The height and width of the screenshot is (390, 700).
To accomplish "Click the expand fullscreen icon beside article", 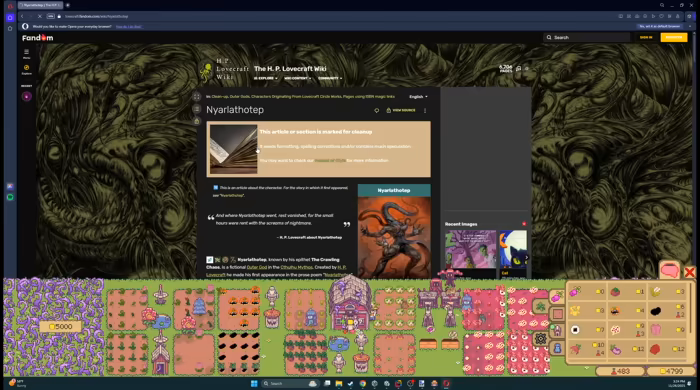I will click(197, 97).
